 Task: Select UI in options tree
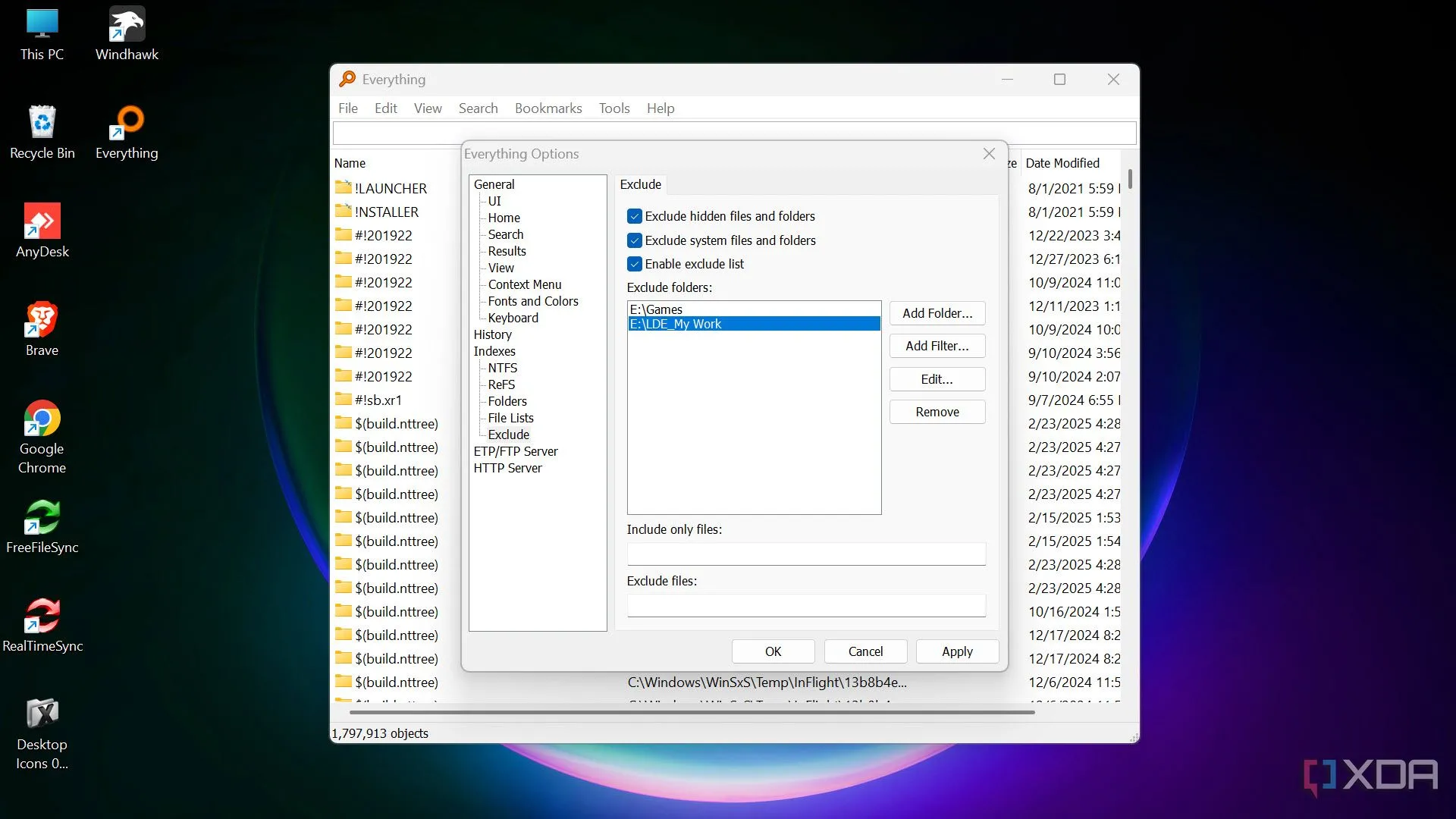point(494,201)
